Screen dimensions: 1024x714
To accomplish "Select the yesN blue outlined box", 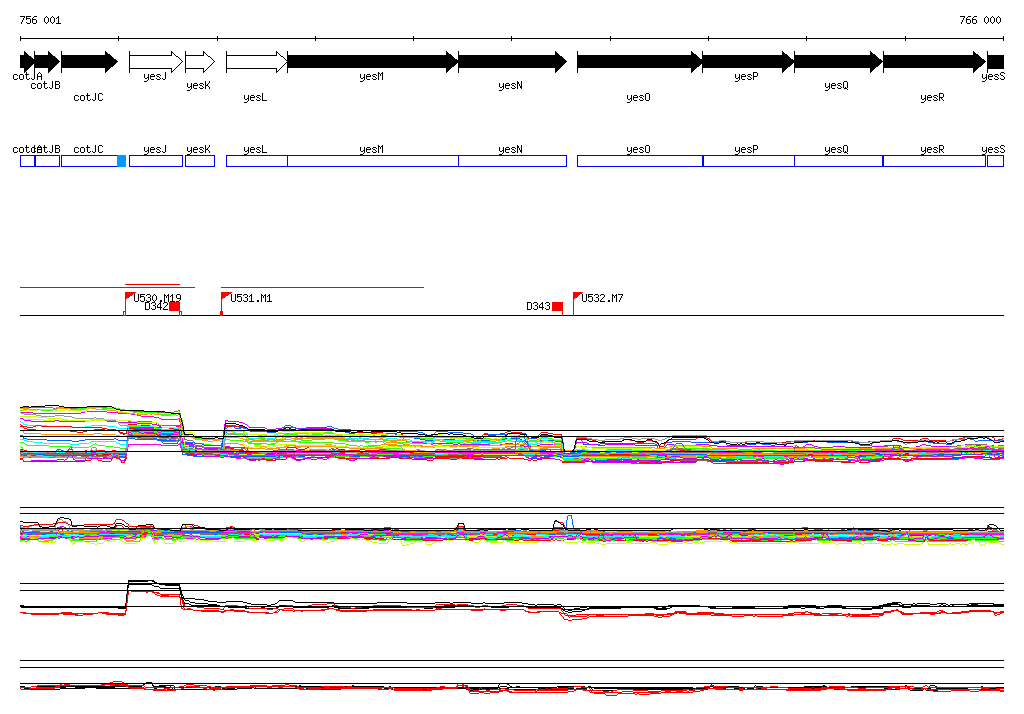I will tap(513, 161).
